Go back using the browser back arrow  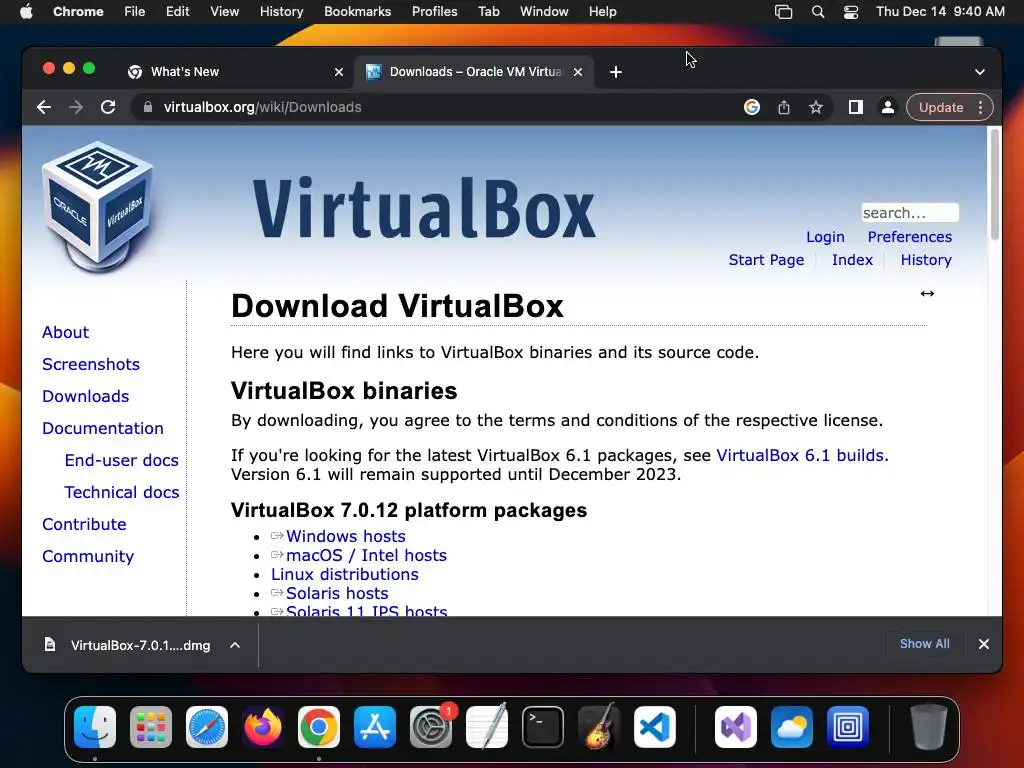(x=44, y=107)
